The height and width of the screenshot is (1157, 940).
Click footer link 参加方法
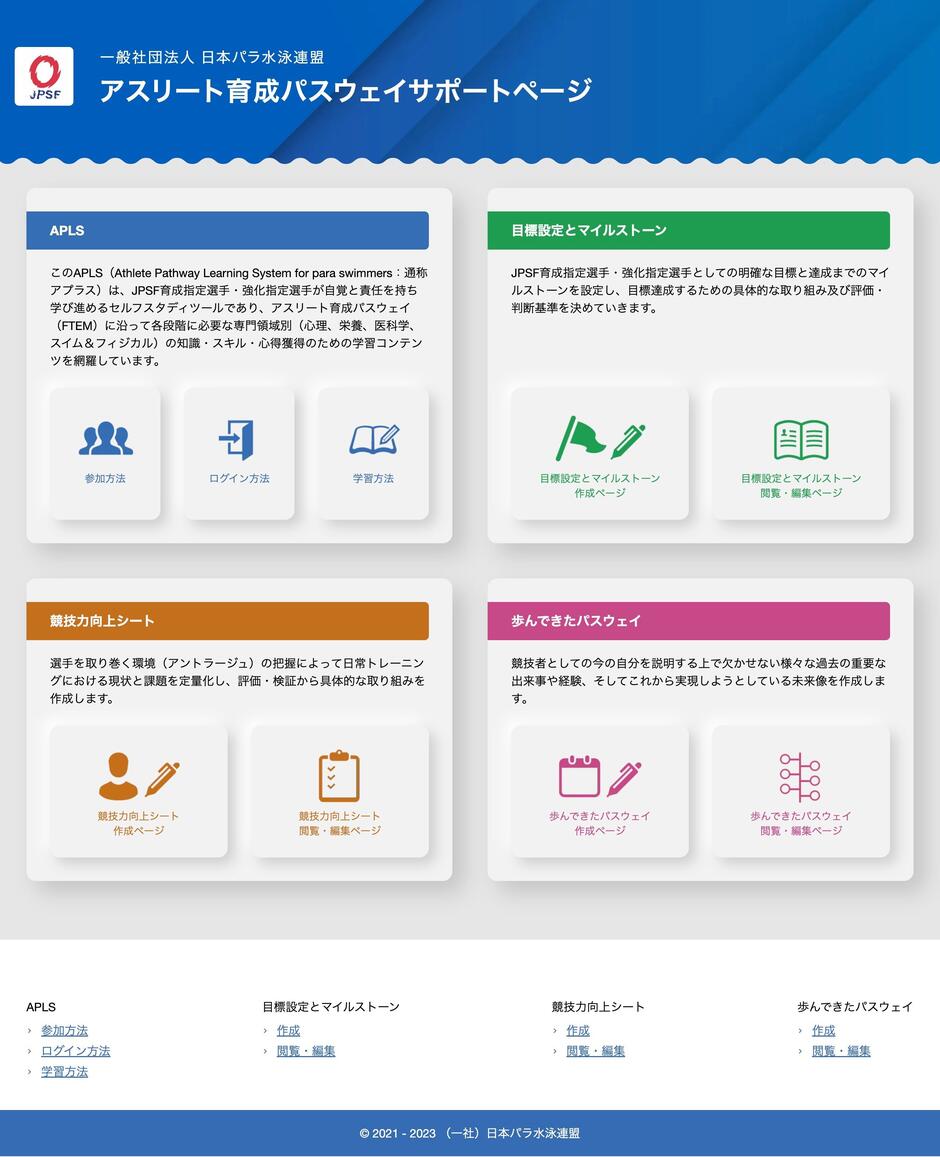(x=64, y=1030)
